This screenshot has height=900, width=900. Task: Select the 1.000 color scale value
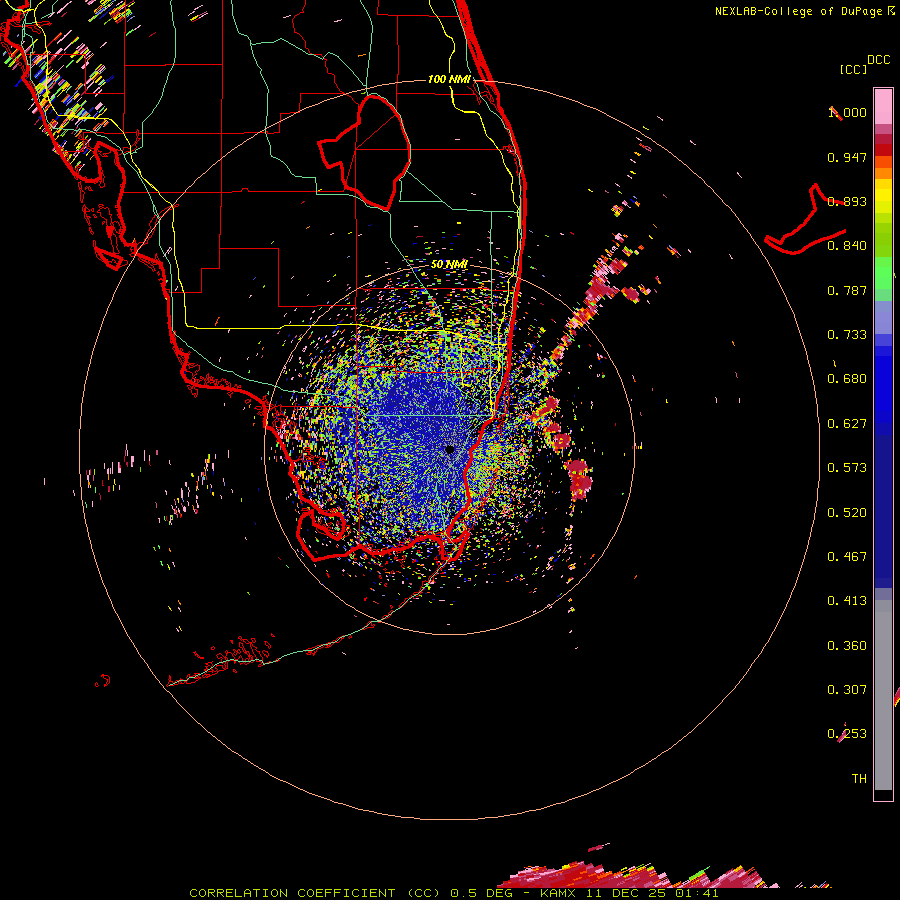[847, 112]
